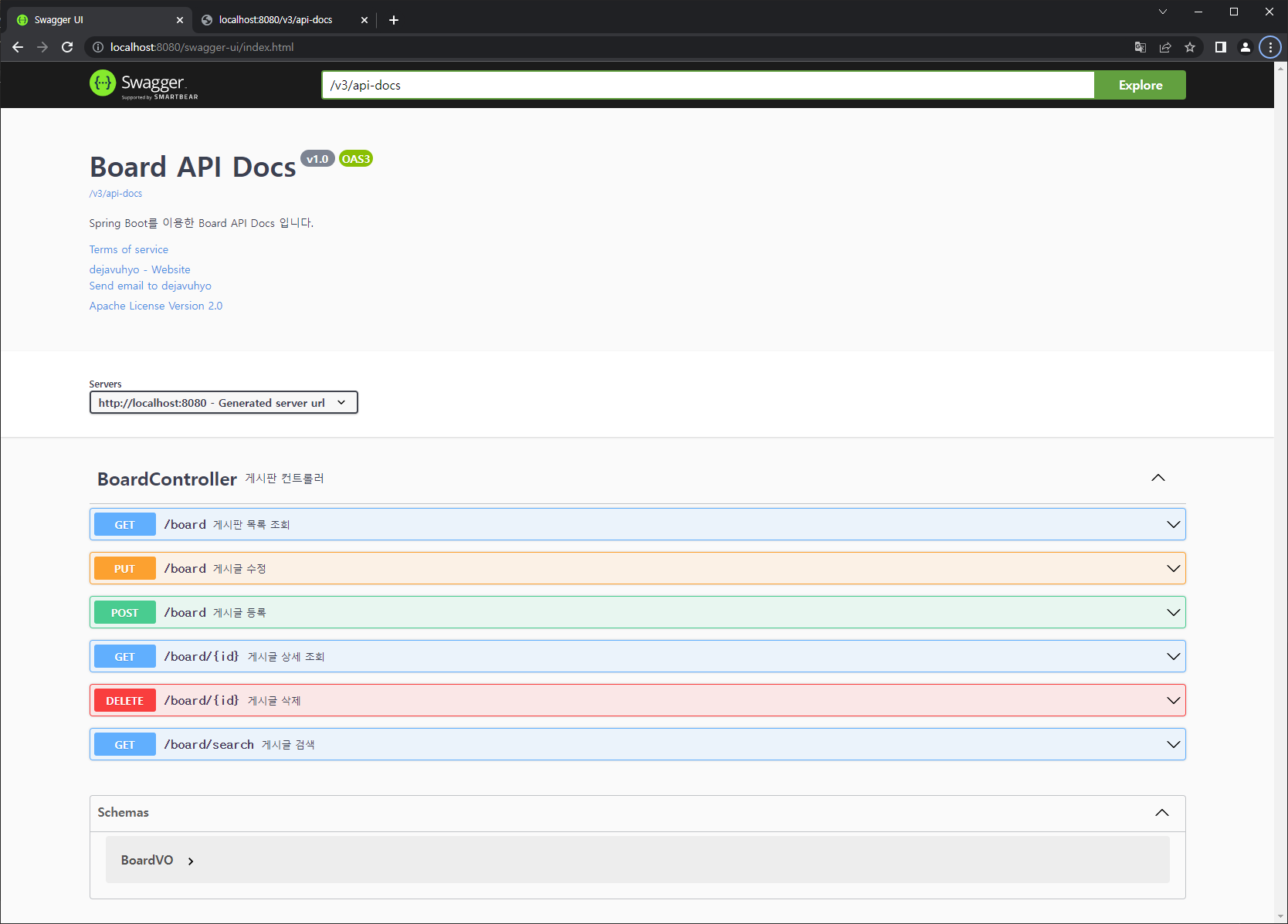Click the browser profile icon
1288x924 pixels.
click(x=1245, y=47)
